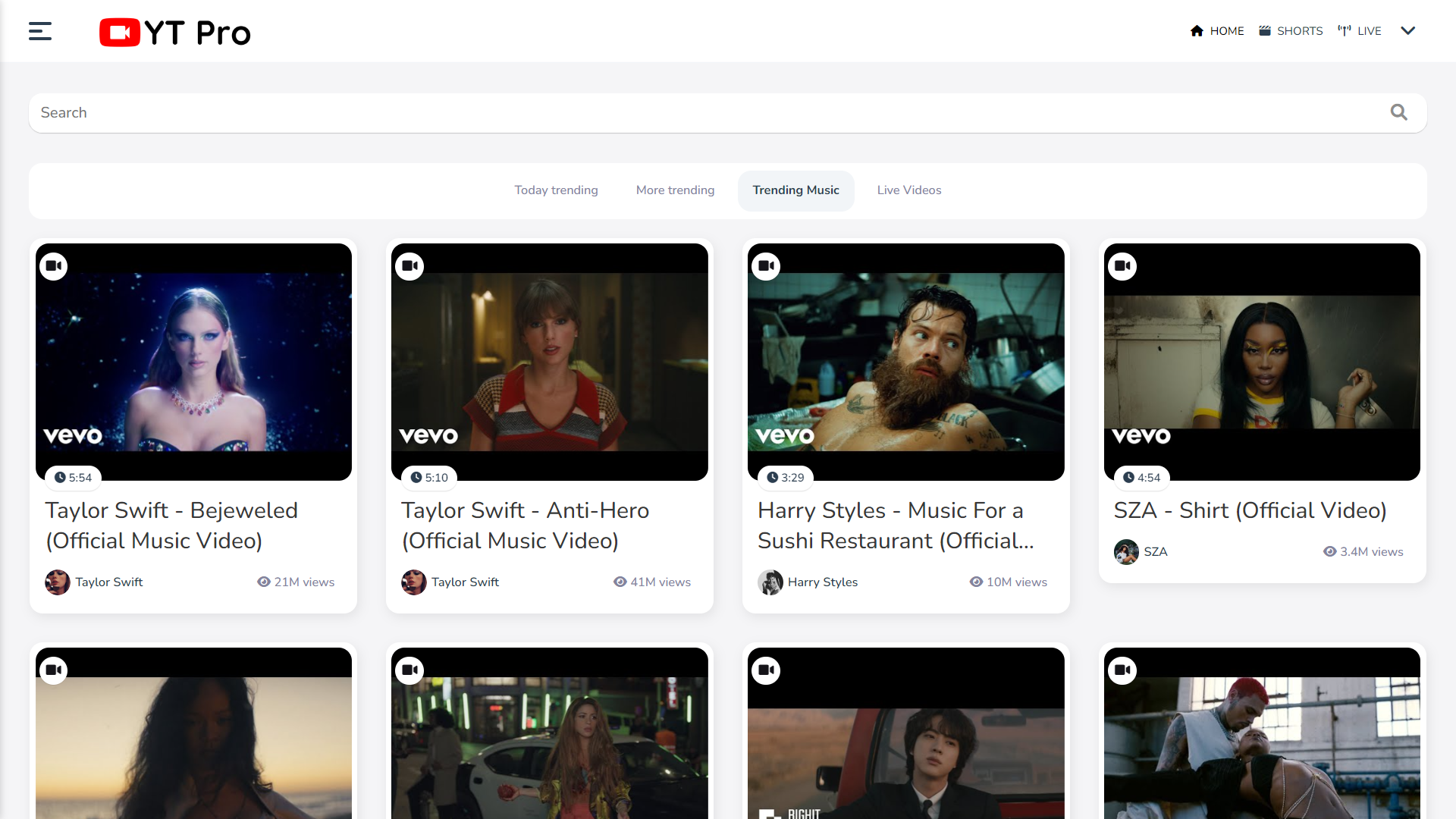Click camera icon on warehouse dancers video card

(1122, 670)
